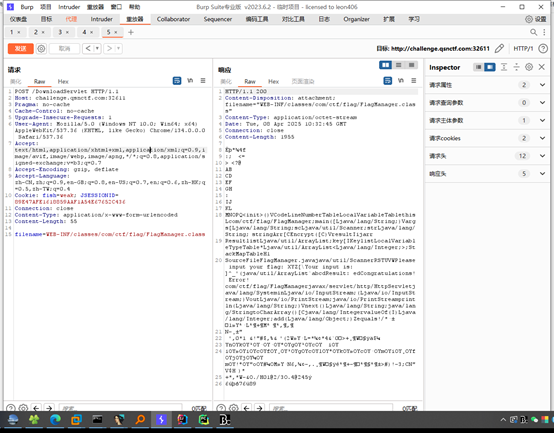The height and width of the screenshot is (433, 554).
Task: Switch to Repeater tab 1
Action: click(x=12, y=32)
